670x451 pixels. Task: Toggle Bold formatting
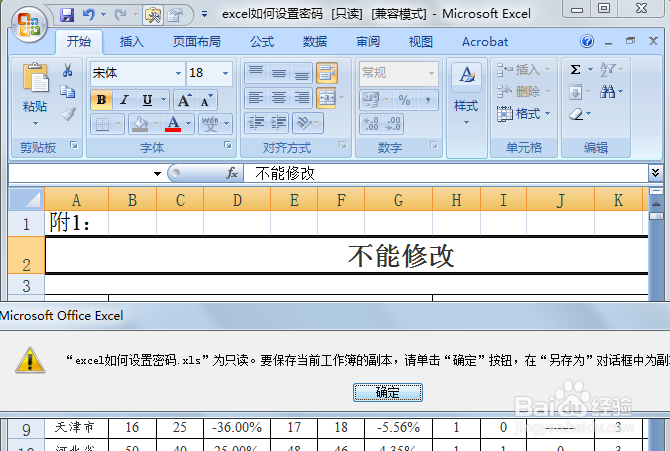[101, 100]
